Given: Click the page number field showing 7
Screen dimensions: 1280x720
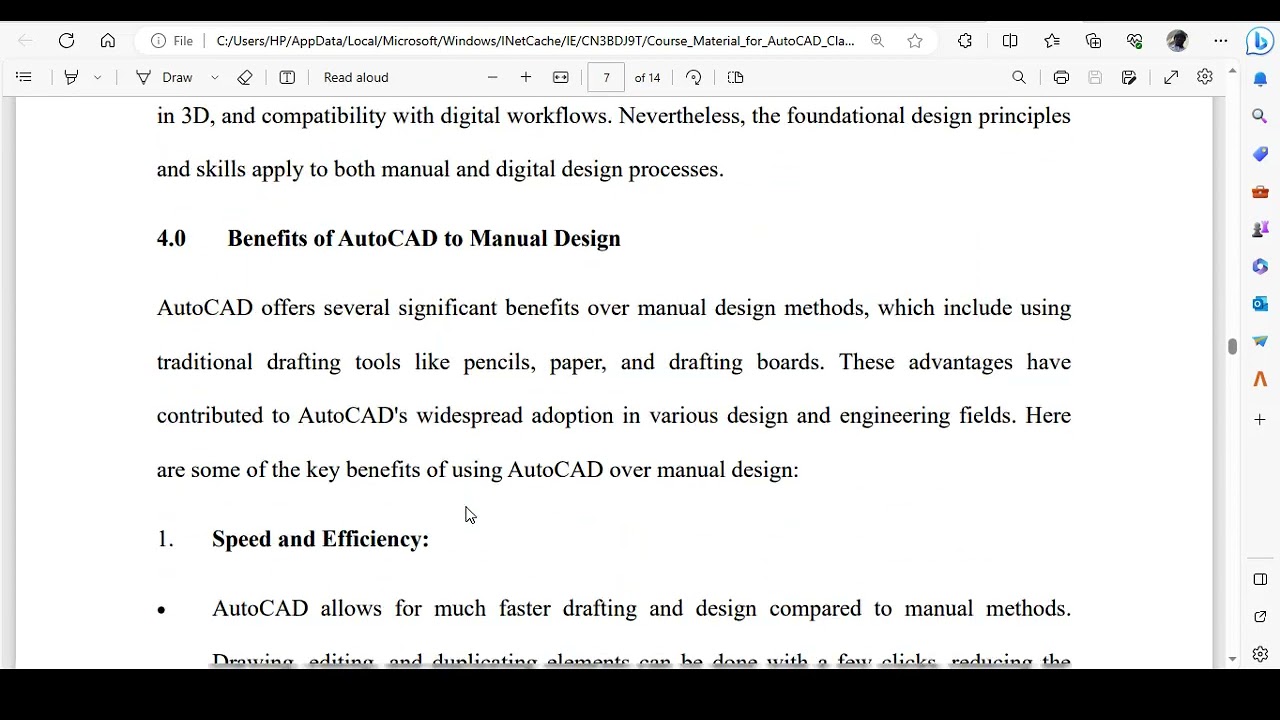Looking at the screenshot, I should (606, 77).
